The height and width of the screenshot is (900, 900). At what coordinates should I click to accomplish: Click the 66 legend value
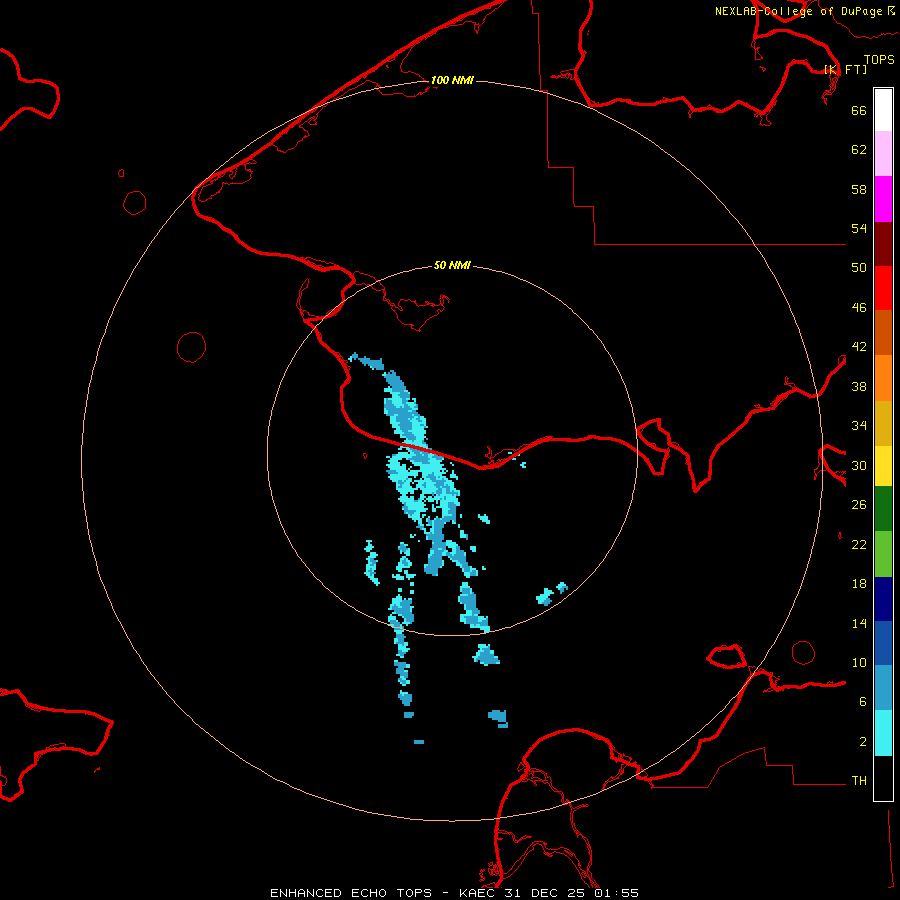[859, 110]
